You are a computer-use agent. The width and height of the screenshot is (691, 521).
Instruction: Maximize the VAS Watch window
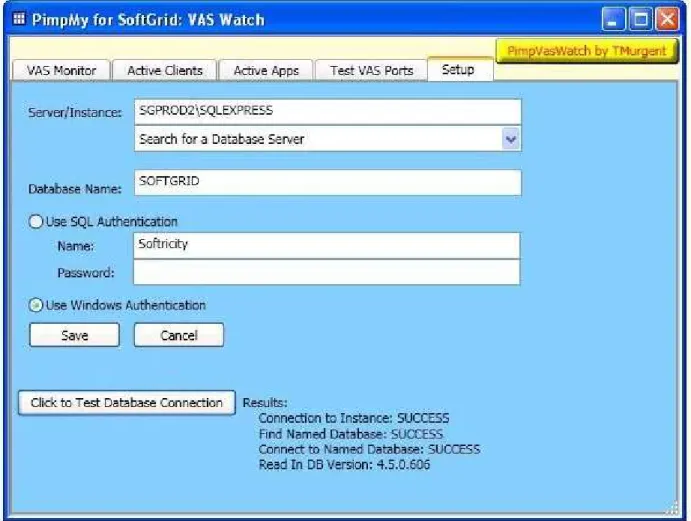pos(640,20)
